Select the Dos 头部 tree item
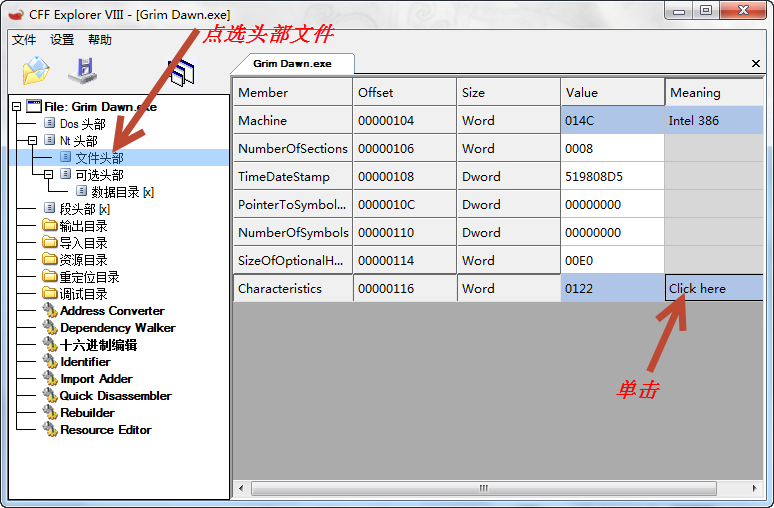Screen dimensions: 774x508 (x=82, y=124)
